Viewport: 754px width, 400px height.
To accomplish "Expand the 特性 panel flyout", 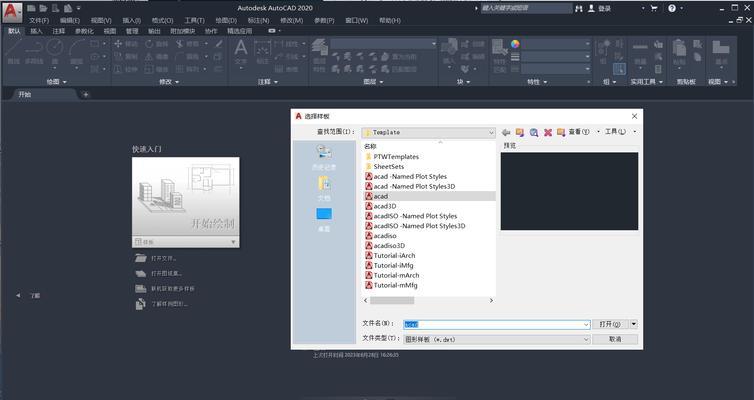I will 538,82.
